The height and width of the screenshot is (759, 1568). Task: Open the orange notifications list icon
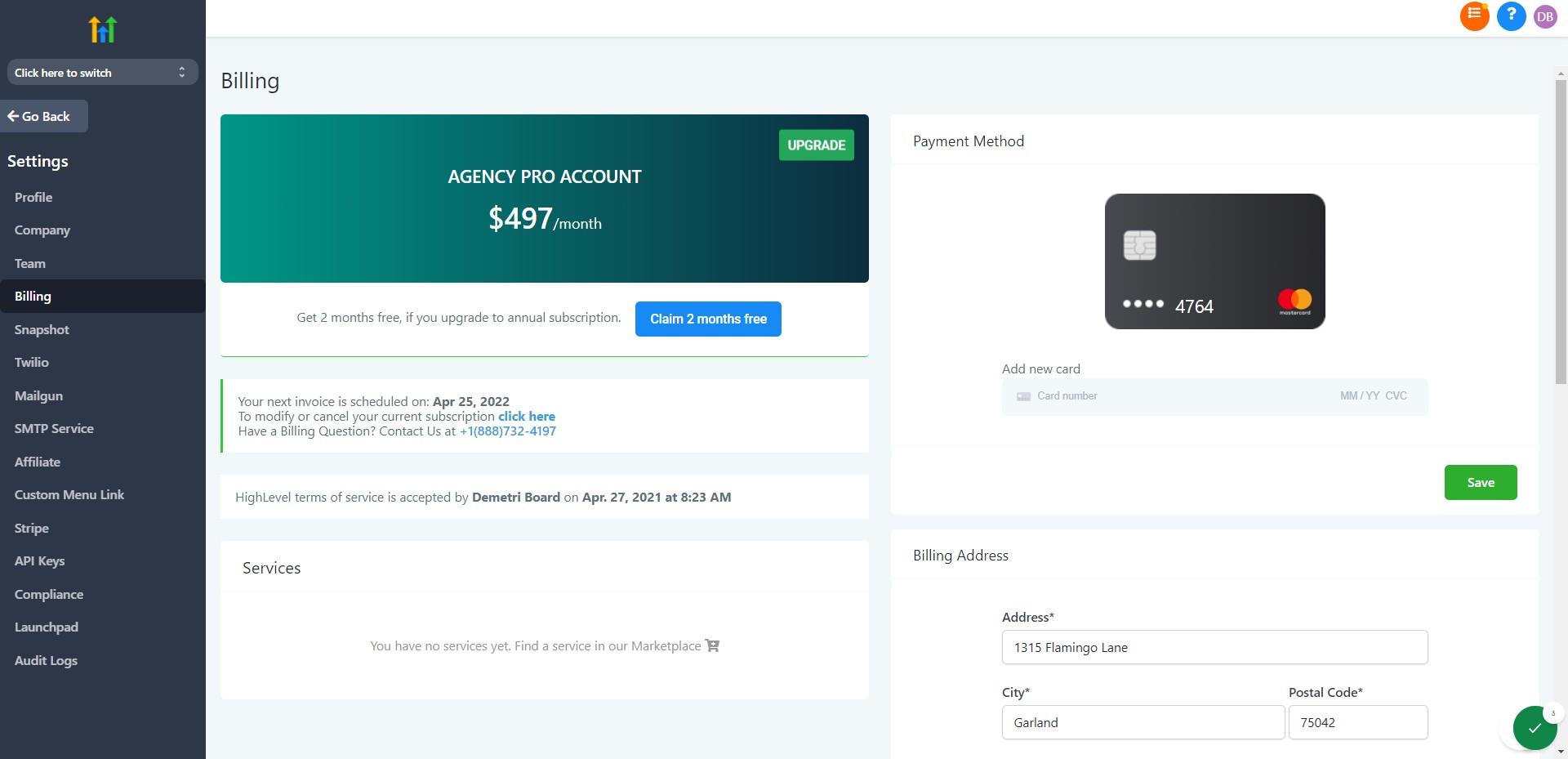(1474, 16)
